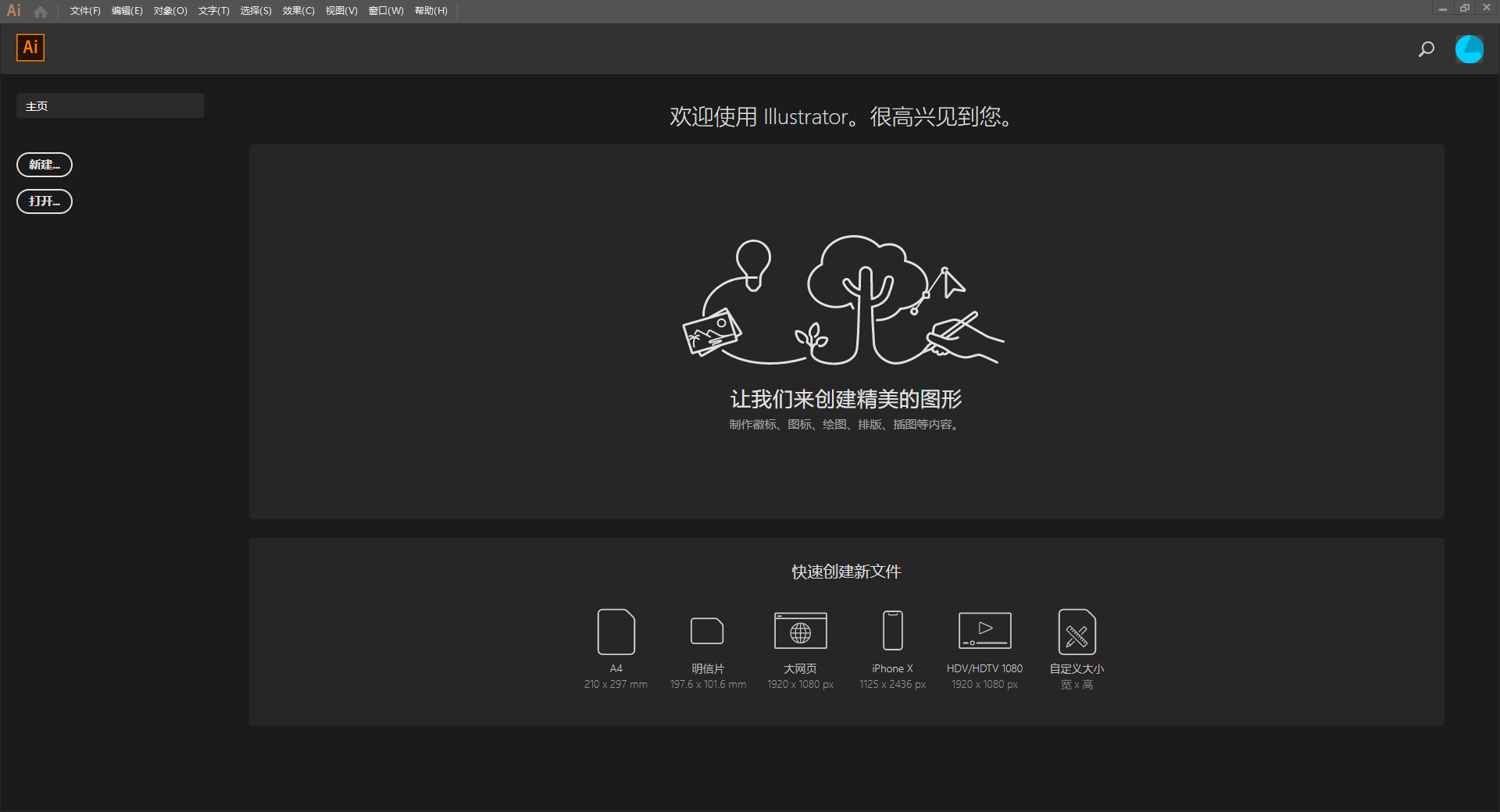Select the HDV/HDTV 1080 preset icon
The height and width of the screenshot is (812, 1500).
(985, 631)
